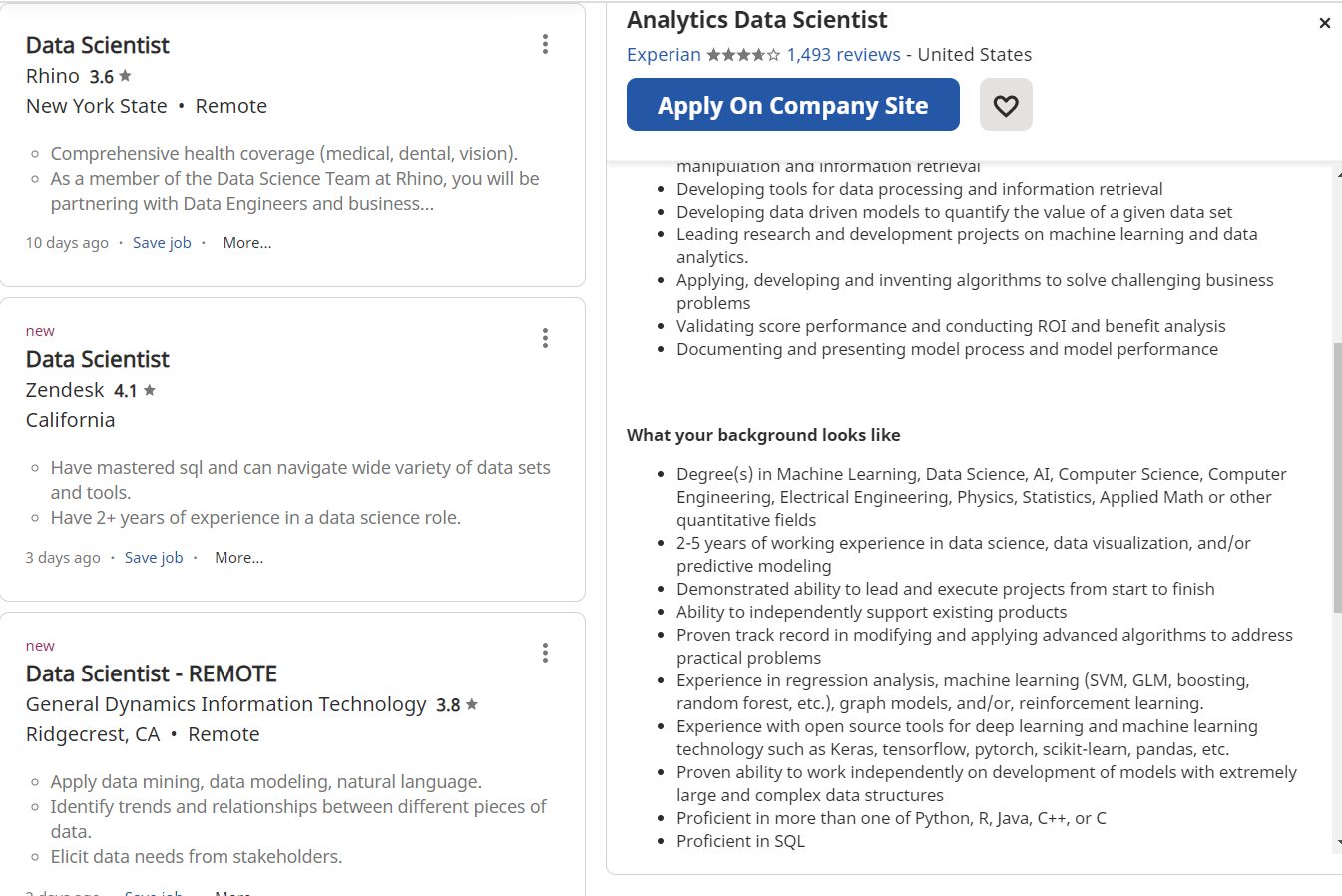Click job description scrollbar thumb
The width and height of the screenshot is (1342, 896).
(x=1337, y=477)
